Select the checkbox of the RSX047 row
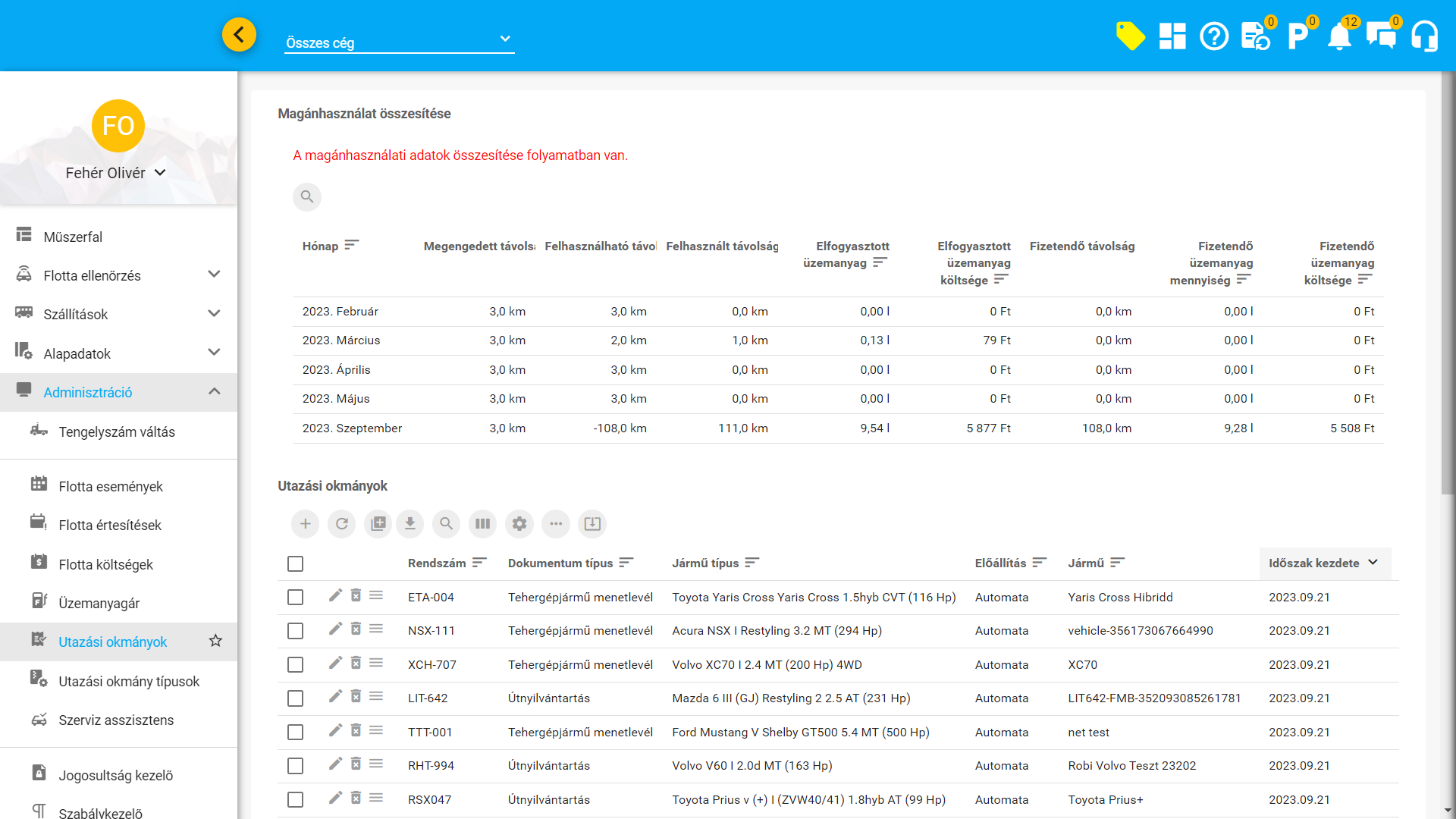 tap(295, 799)
